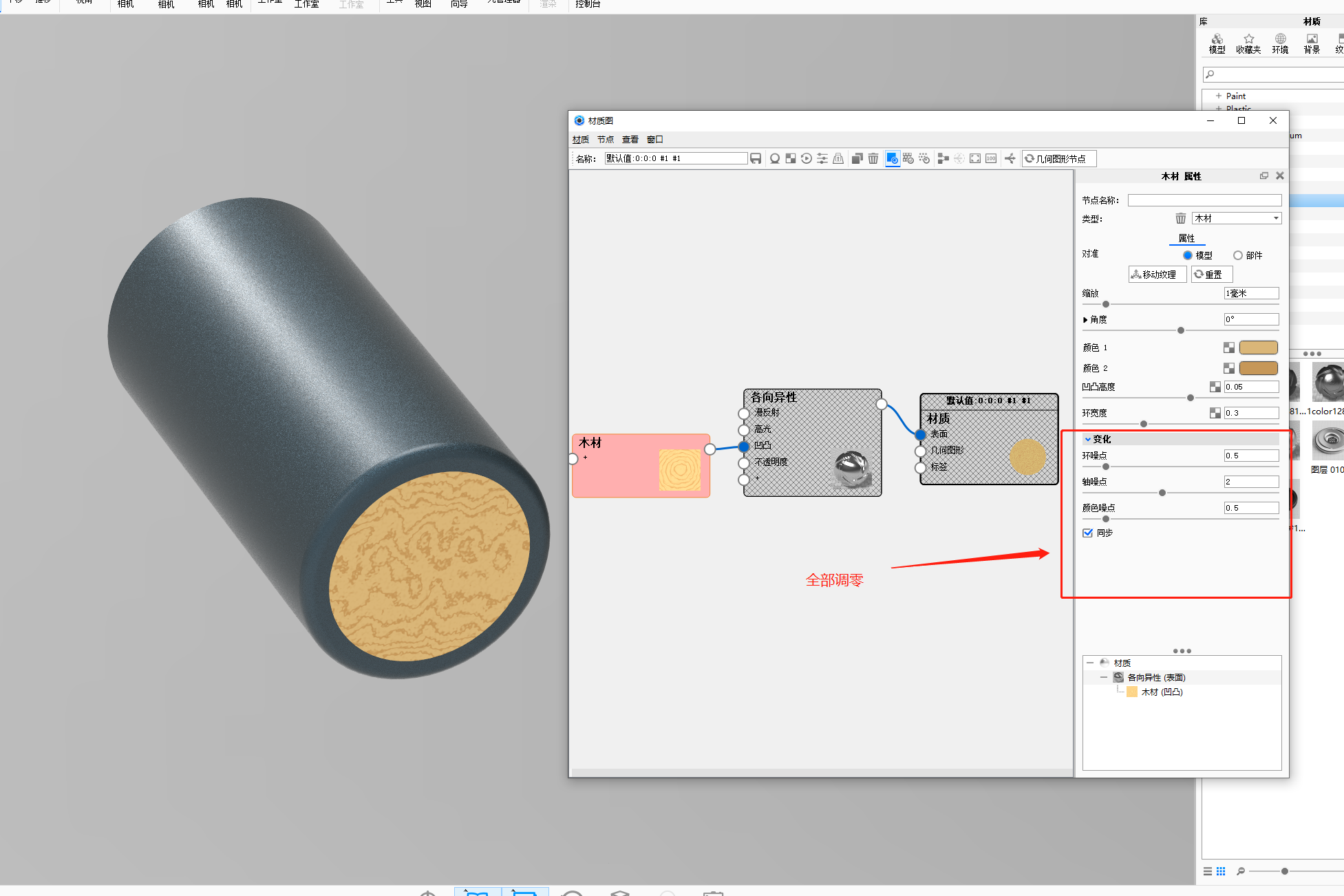Delete texture type via trash icon
Screen dimensions: 1344x896
(x=1180, y=219)
